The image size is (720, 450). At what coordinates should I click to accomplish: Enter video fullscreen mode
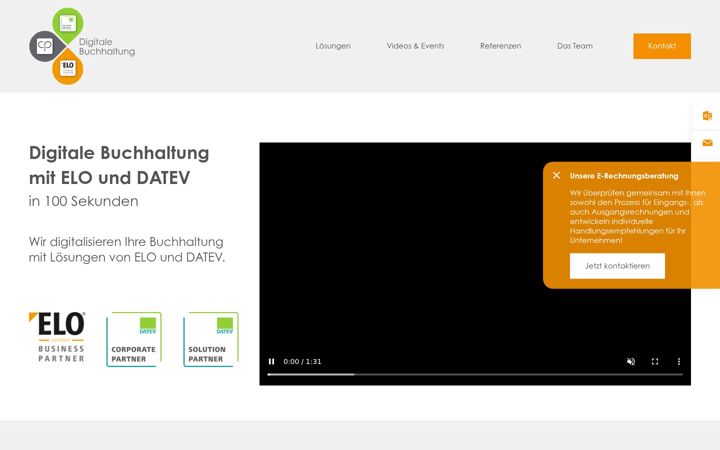[655, 362]
